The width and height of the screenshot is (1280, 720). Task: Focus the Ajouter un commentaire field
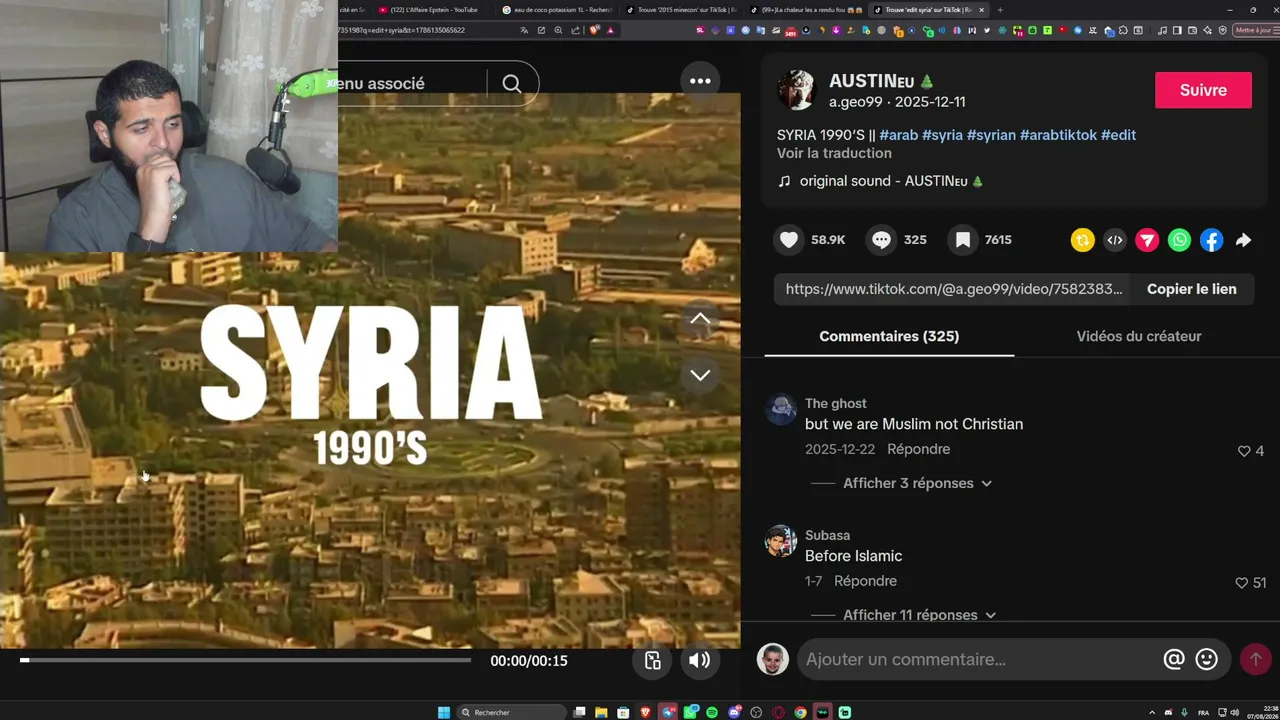(978, 659)
